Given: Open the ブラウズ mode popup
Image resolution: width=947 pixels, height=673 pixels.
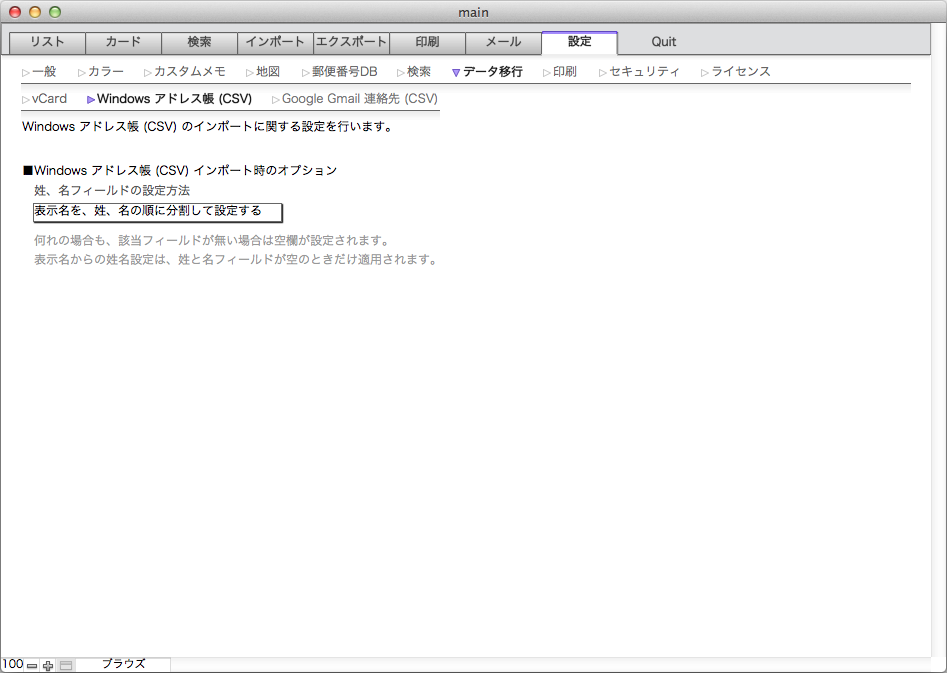Looking at the screenshot, I should click(123, 664).
